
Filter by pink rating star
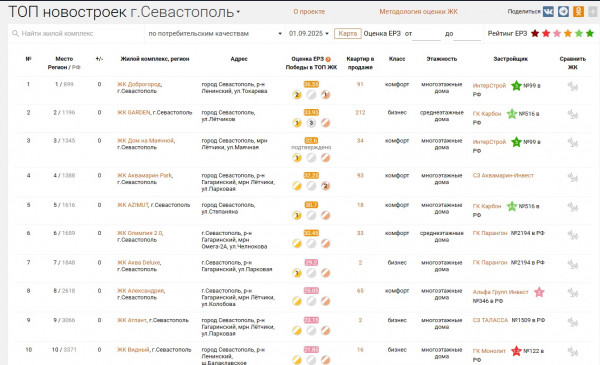coord(557,34)
